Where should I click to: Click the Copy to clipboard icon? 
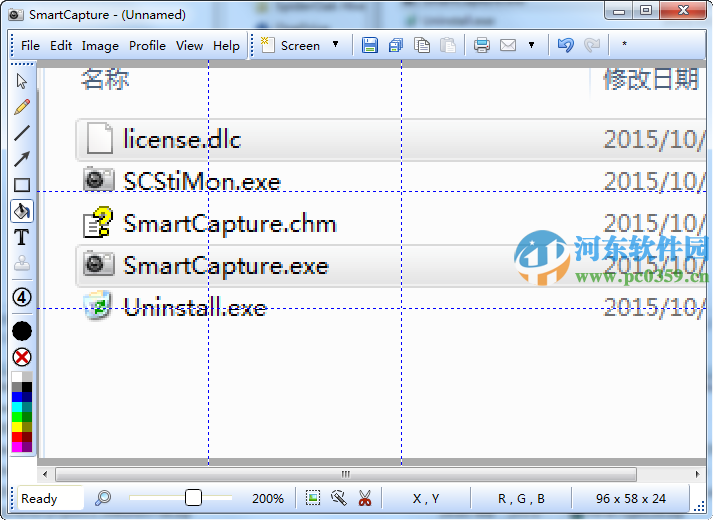[422, 45]
